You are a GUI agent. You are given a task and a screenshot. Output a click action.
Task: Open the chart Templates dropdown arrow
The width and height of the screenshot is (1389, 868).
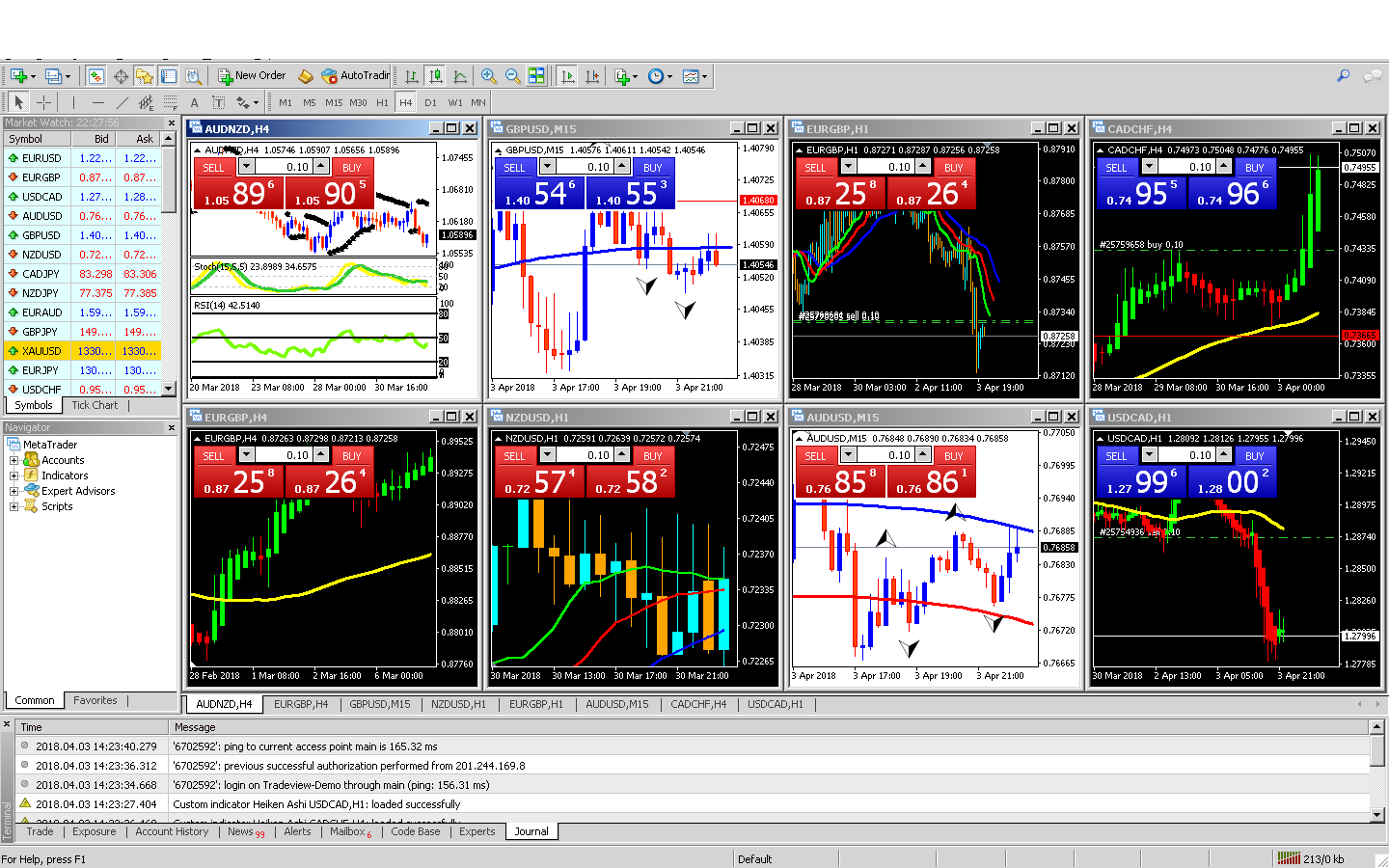tap(705, 76)
